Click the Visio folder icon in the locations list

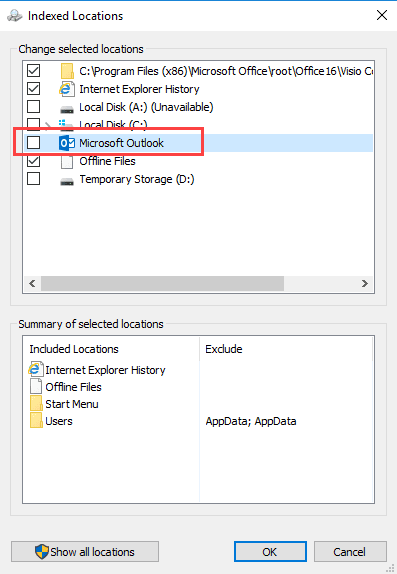(67, 71)
